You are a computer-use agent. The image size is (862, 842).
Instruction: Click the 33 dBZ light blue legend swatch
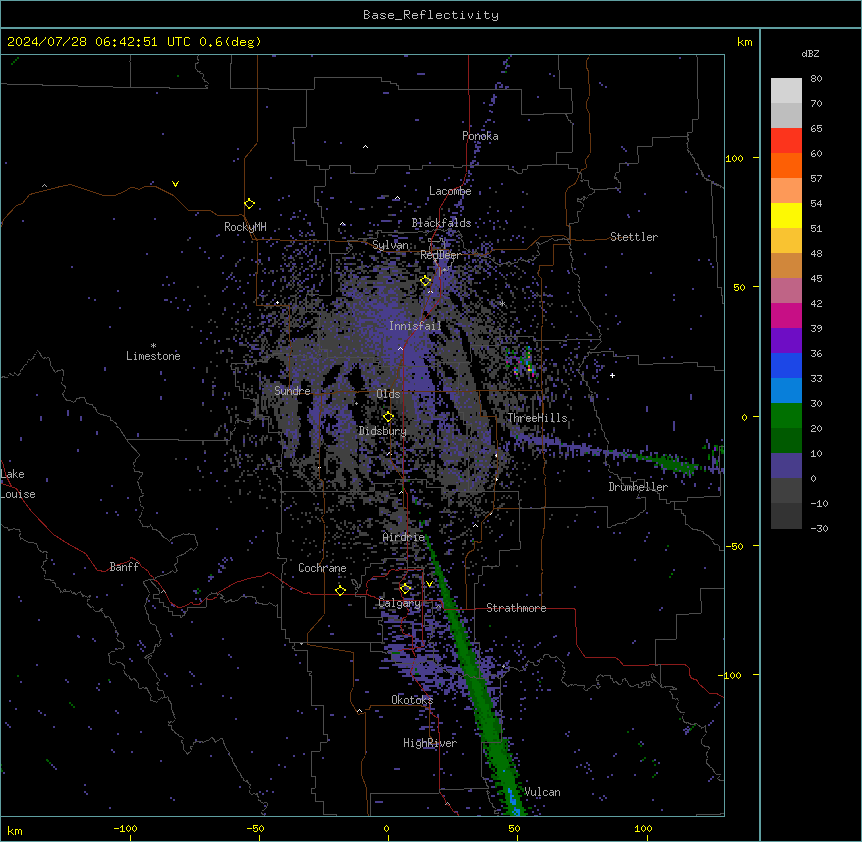tap(786, 390)
